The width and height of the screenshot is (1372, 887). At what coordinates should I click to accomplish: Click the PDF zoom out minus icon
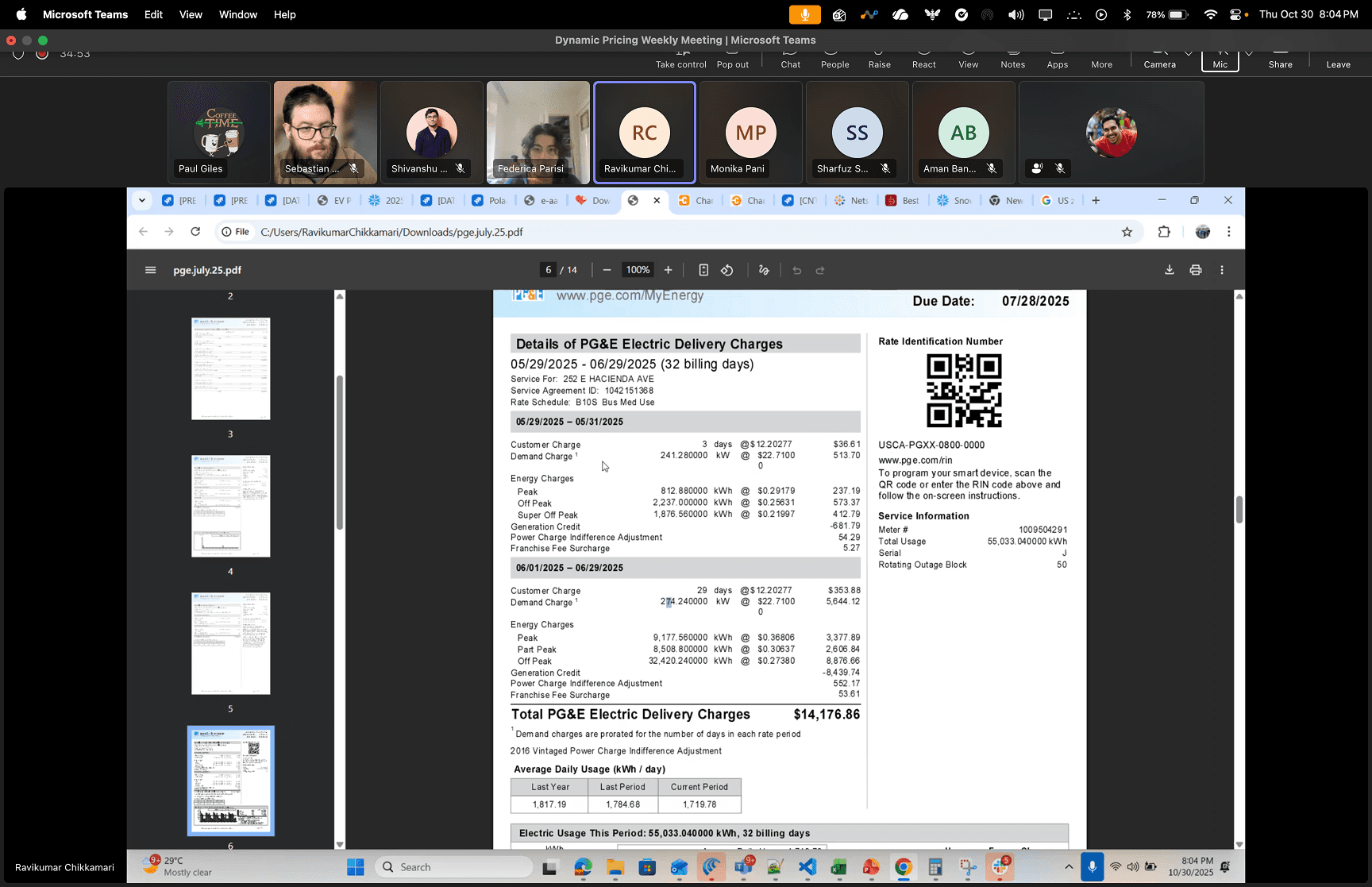607,270
